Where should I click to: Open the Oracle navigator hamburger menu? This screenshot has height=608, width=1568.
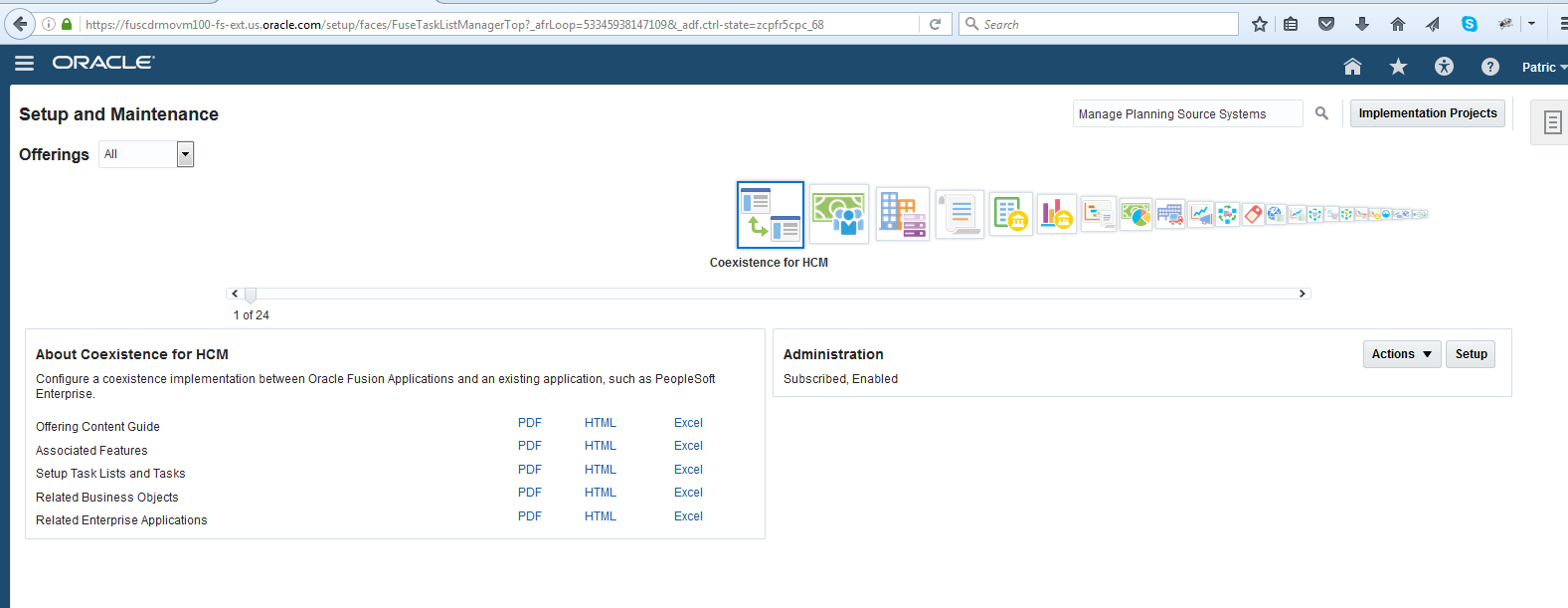pyautogui.click(x=25, y=63)
